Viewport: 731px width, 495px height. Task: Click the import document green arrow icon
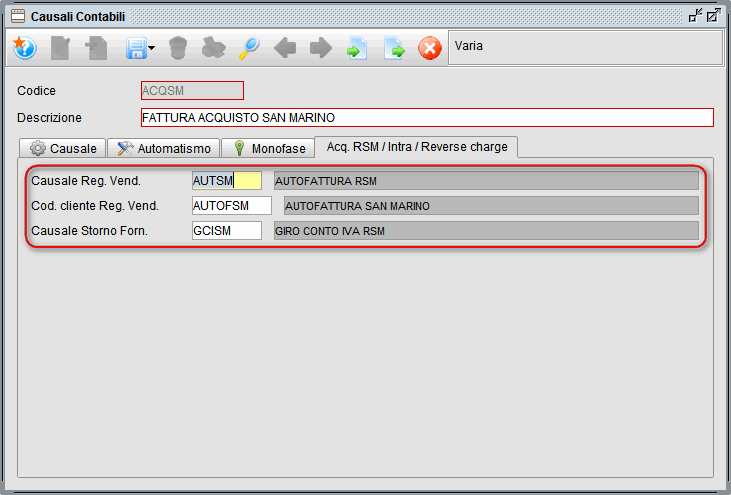357,48
